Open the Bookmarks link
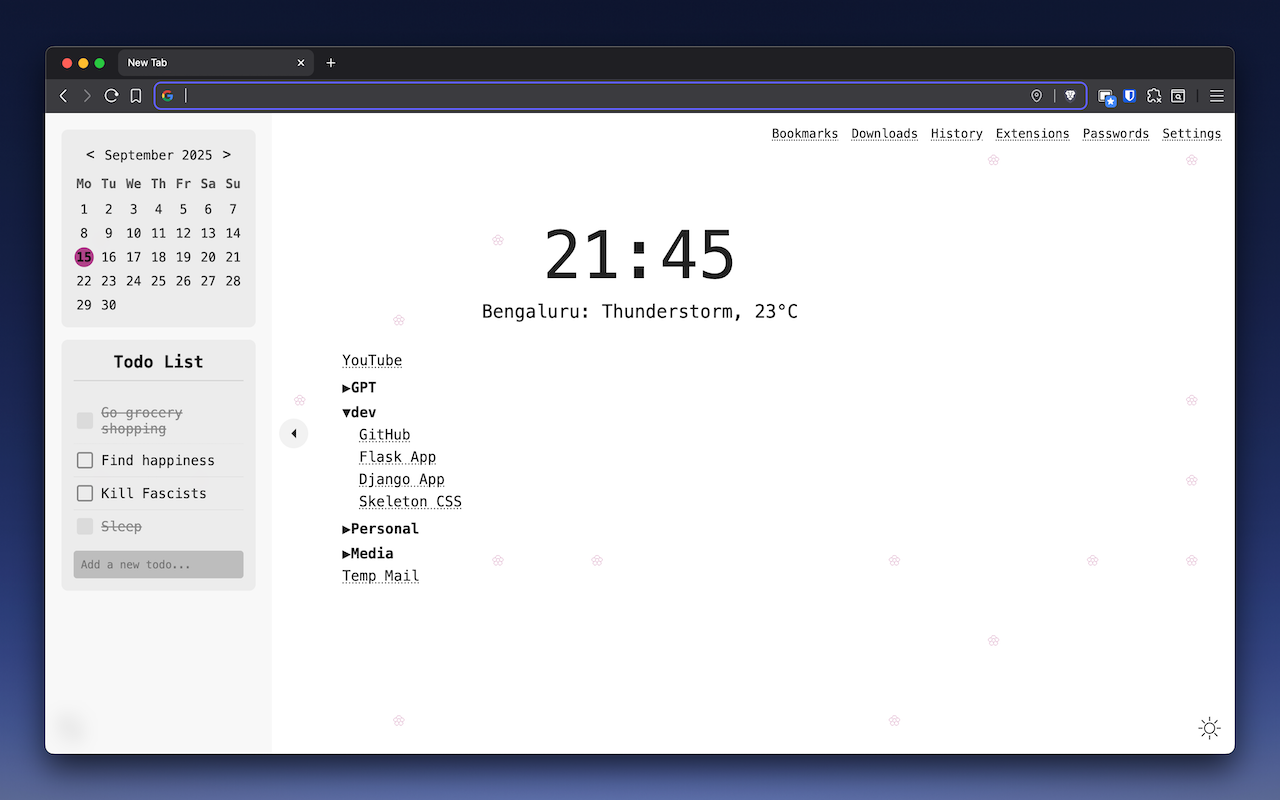Screen dimensions: 1280x800 (x=805, y=134)
